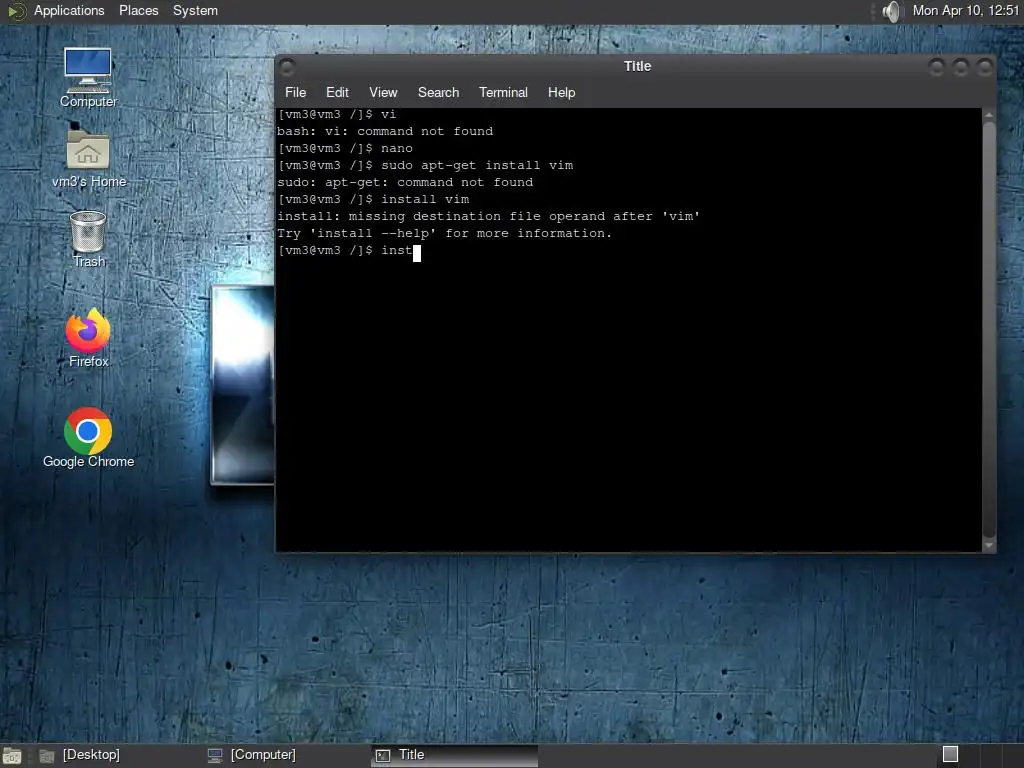
Task: Minimize the Title terminal window
Action: (936, 67)
